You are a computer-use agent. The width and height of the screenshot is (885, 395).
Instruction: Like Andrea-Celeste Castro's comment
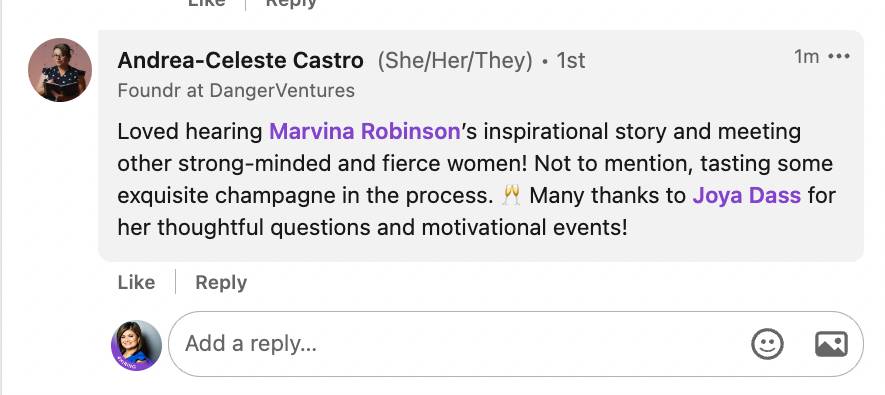[136, 282]
